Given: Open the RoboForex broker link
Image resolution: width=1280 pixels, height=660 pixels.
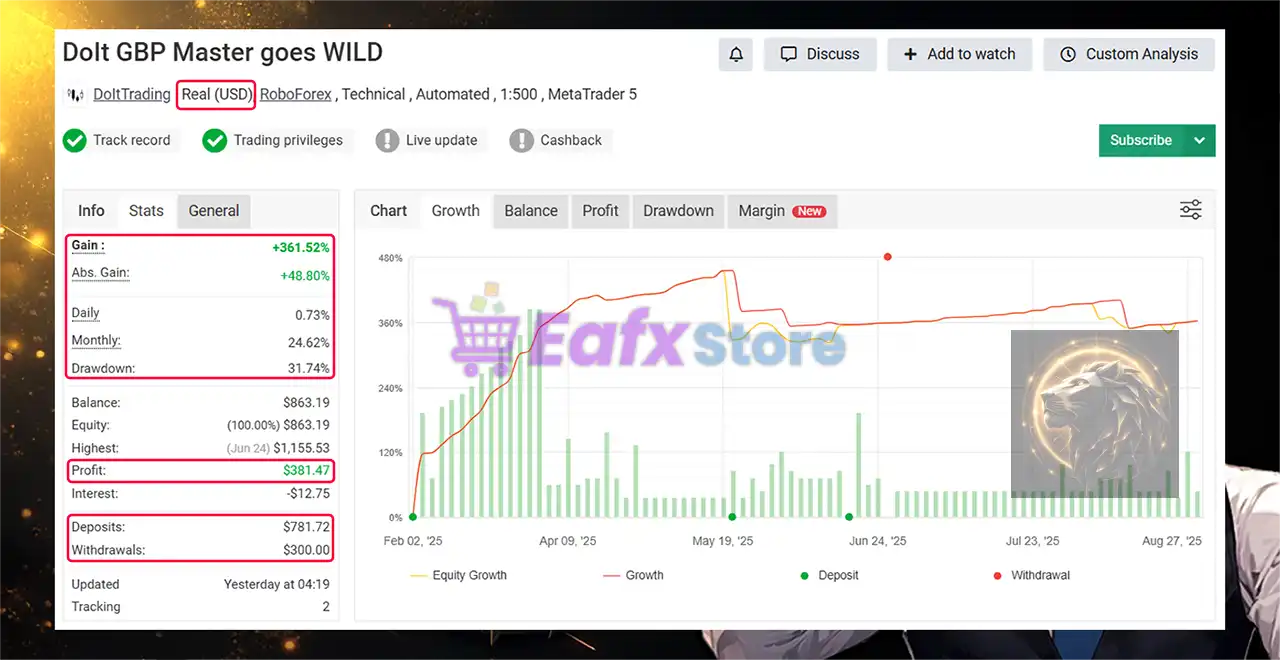Looking at the screenshot, I should tap(296, 95).
